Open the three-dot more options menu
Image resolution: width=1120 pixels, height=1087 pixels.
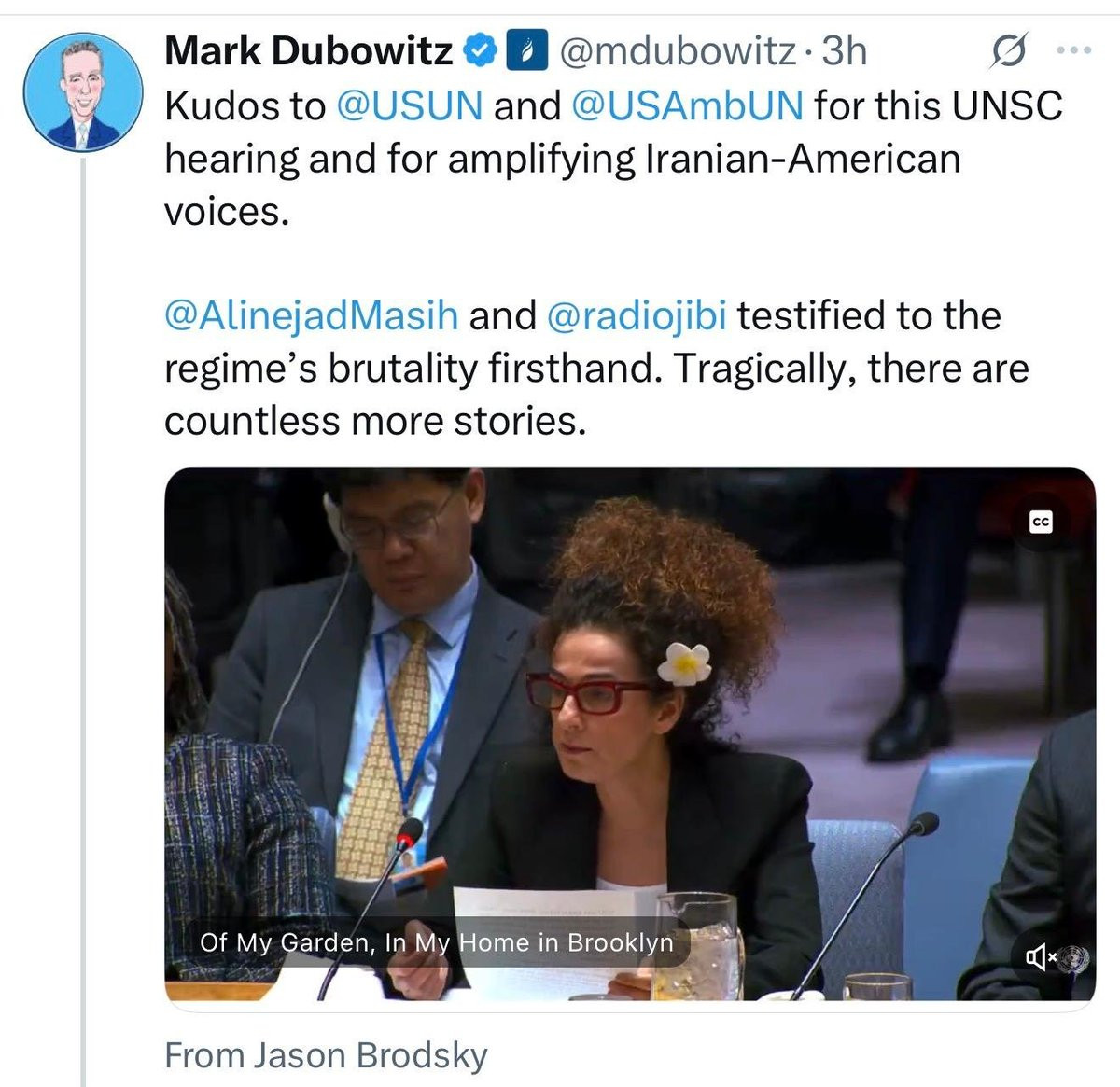(x=1072, y=51)
